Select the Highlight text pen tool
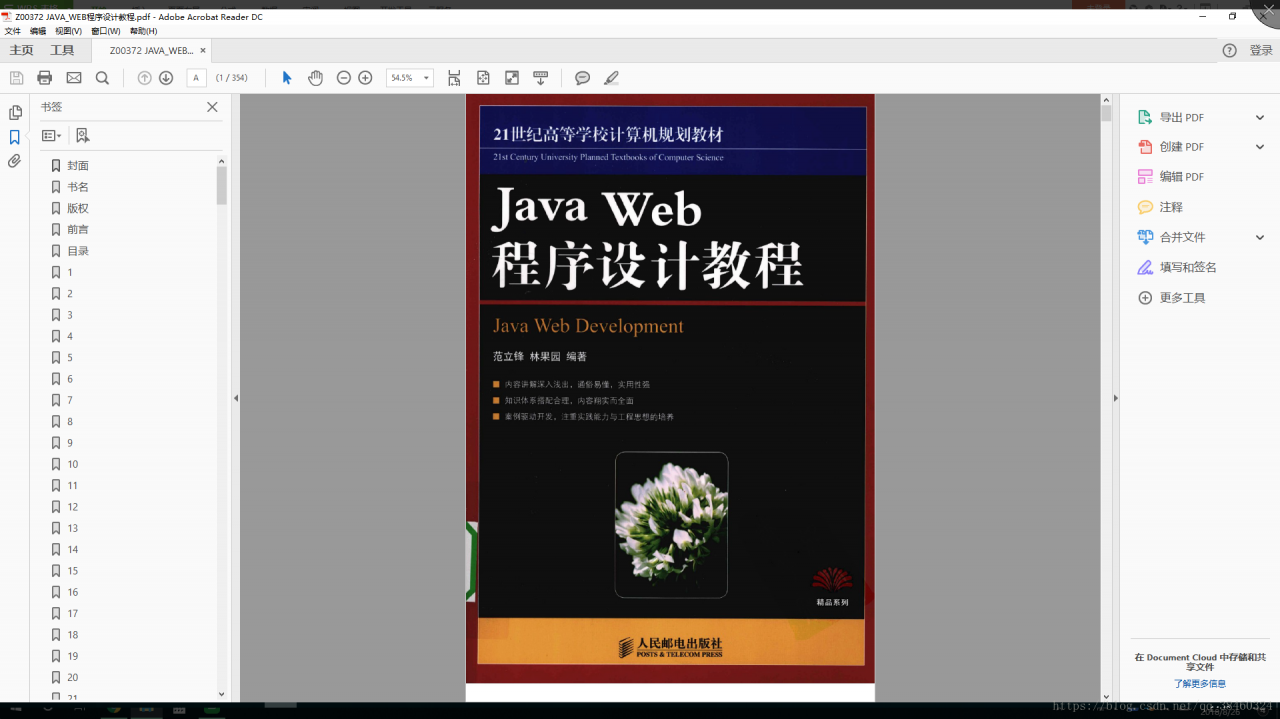 point(611,78)
